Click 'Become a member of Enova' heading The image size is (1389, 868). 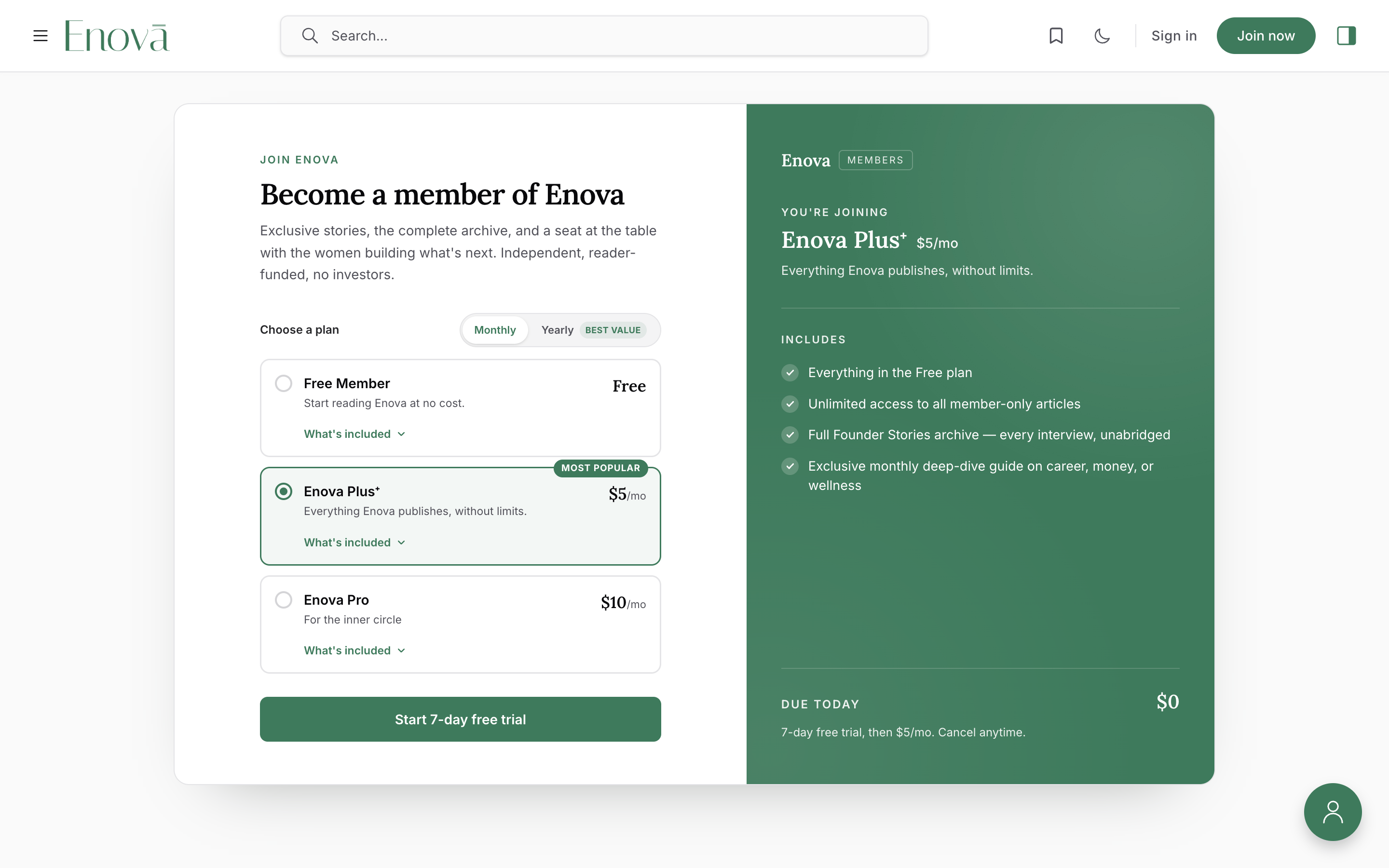(442, 195)
